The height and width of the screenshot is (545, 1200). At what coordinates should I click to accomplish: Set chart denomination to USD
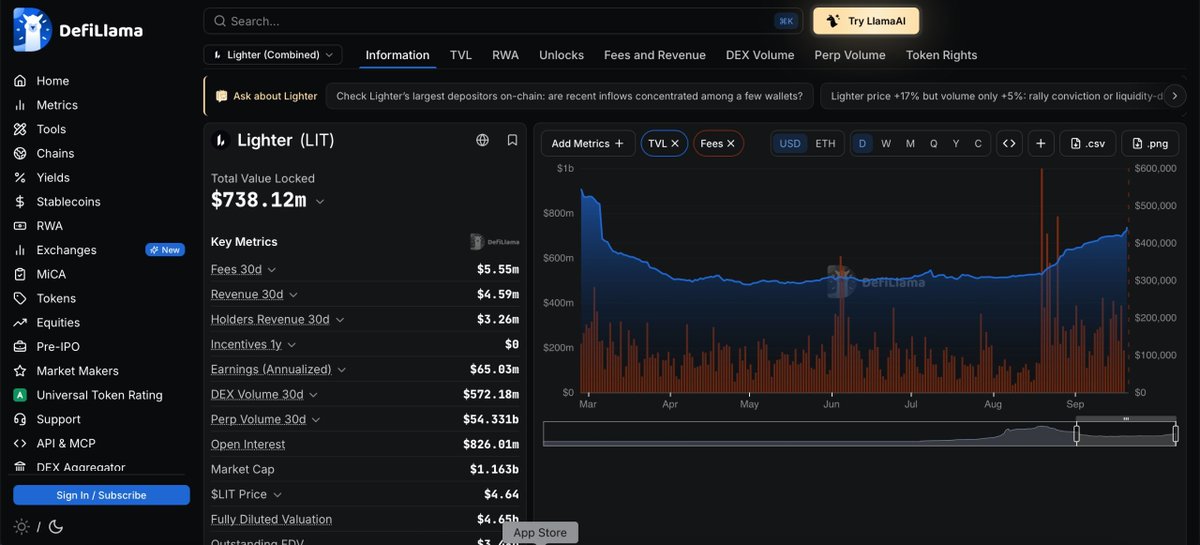pyautogui.click(x=790, y=144)
